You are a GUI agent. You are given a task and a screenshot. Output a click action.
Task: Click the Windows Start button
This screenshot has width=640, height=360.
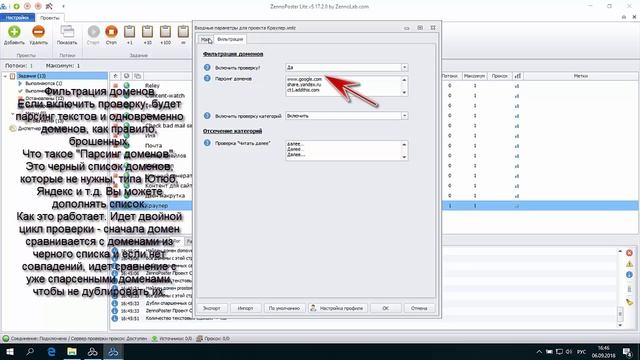[x=9, y=352]
